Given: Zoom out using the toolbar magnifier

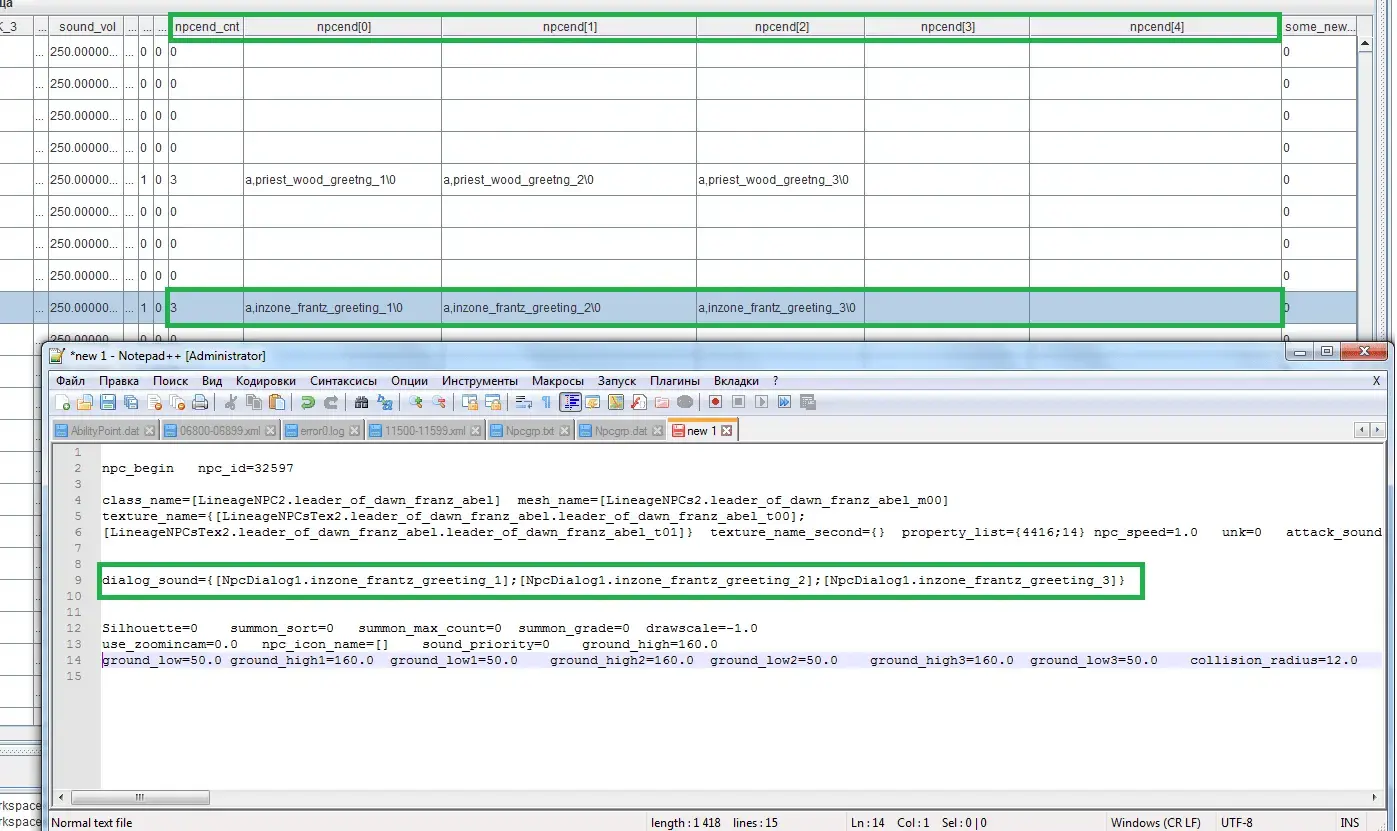Looking at the screenshot, I should tap(438, 402).
